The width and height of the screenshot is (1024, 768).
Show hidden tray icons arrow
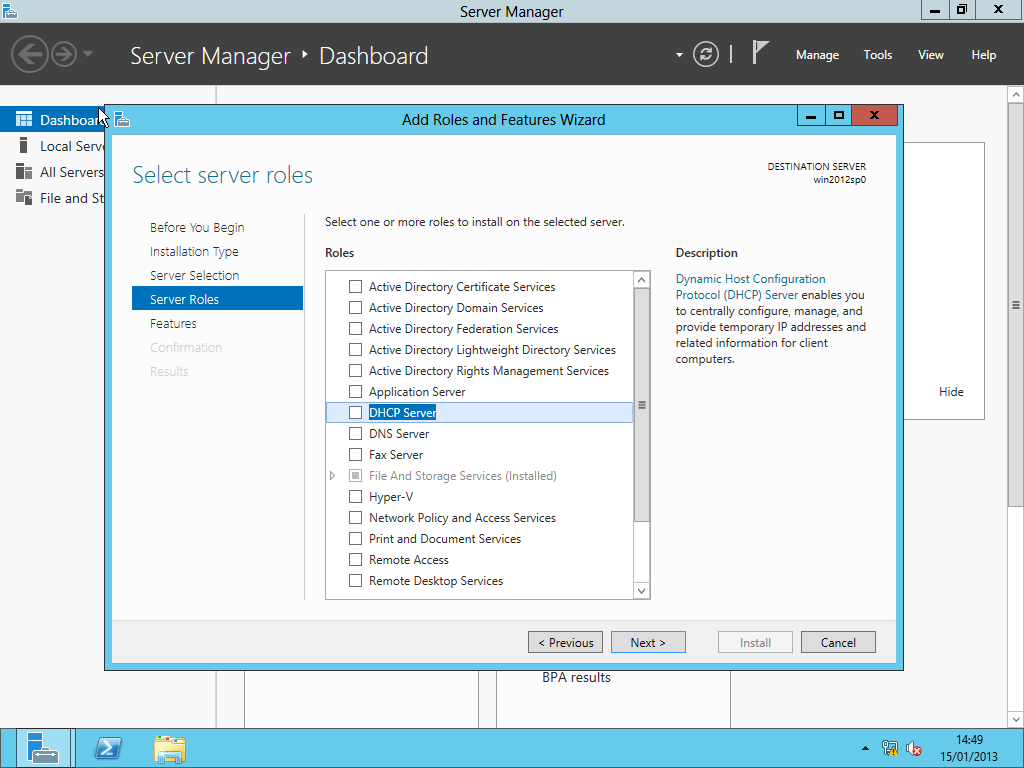point(865,748)
